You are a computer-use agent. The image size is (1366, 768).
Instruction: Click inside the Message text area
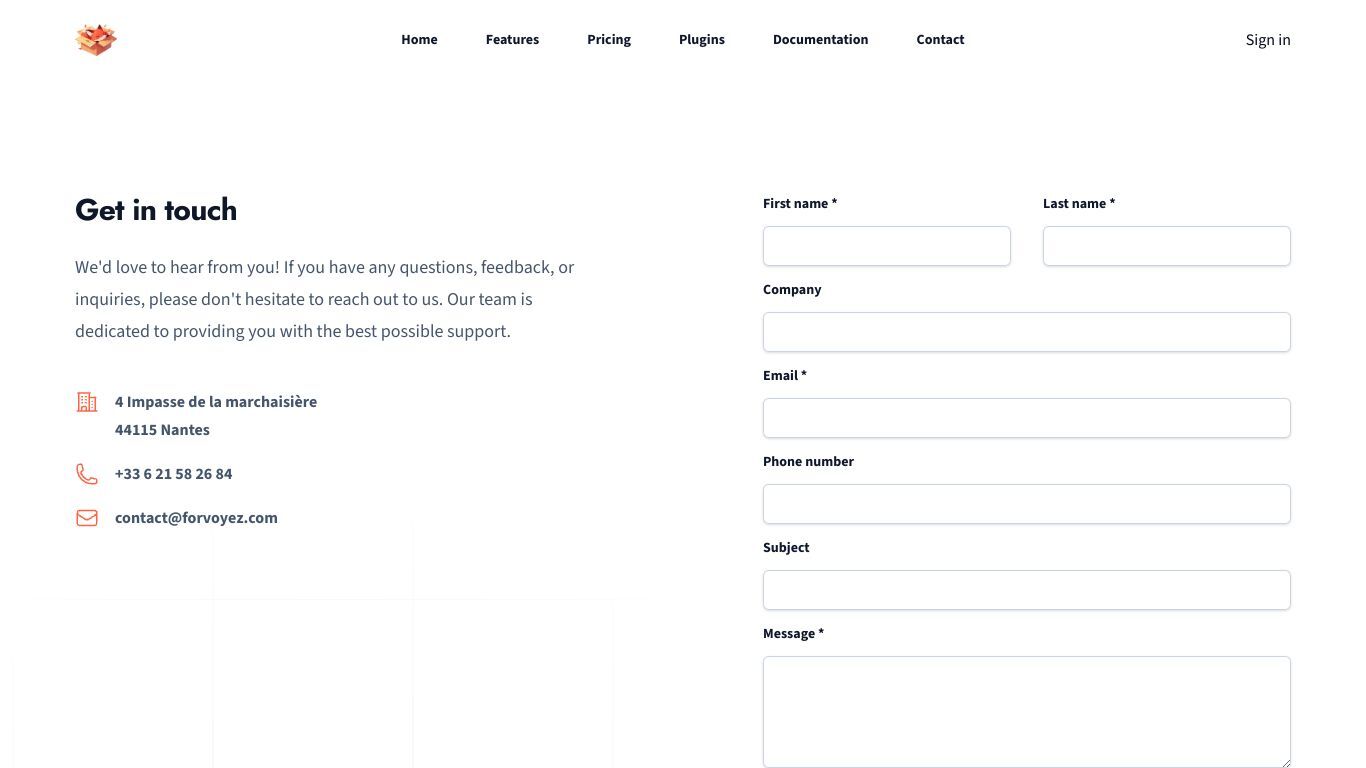click(x=1027, y=712)
